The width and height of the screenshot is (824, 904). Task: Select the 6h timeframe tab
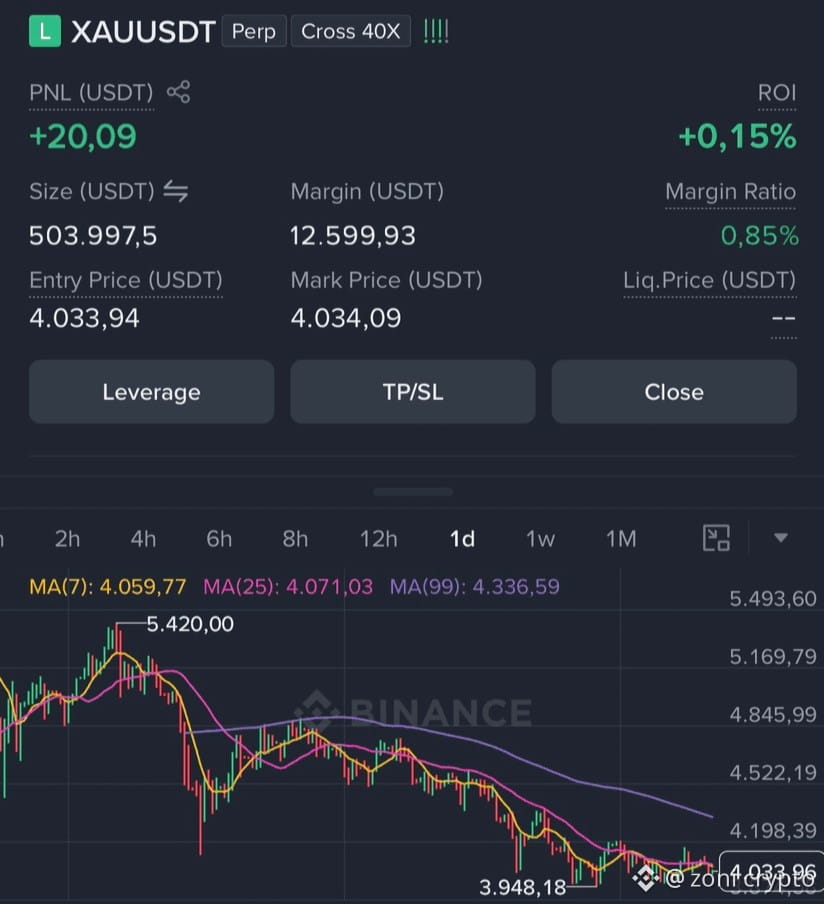click(219, 539)
